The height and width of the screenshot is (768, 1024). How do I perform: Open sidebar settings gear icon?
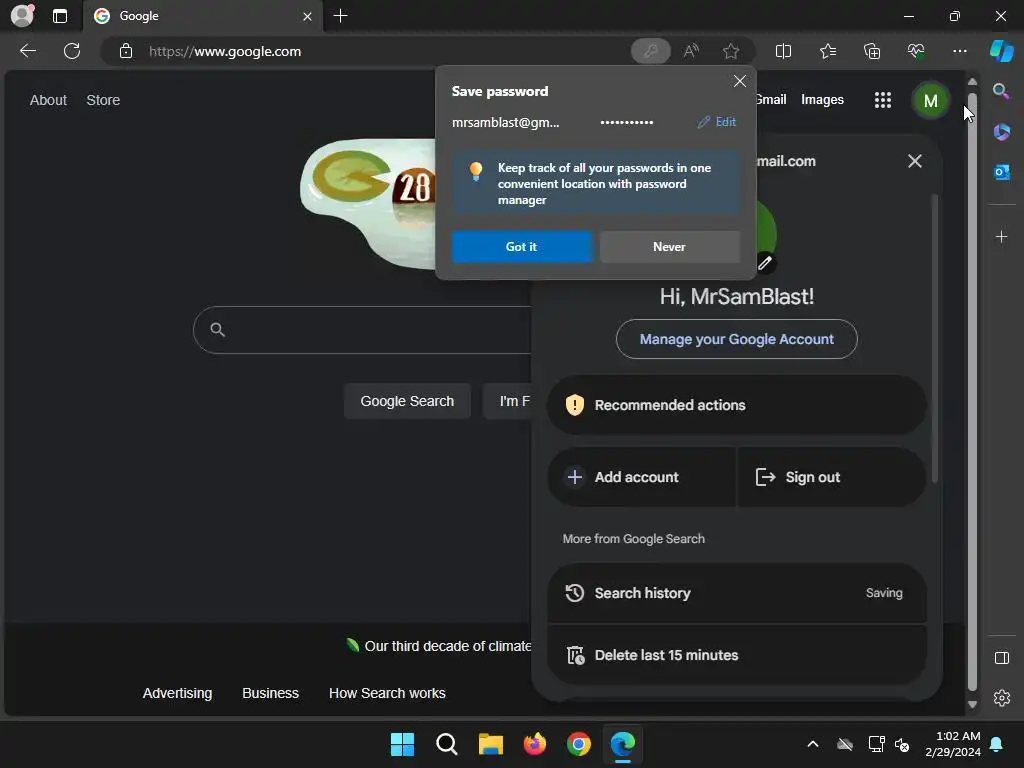click(x=1001, y=698)
